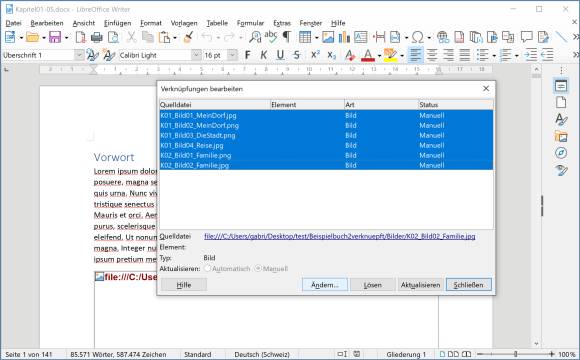Open the Extras menu
This screenshot has height=360, width=580.
point(282,23)
